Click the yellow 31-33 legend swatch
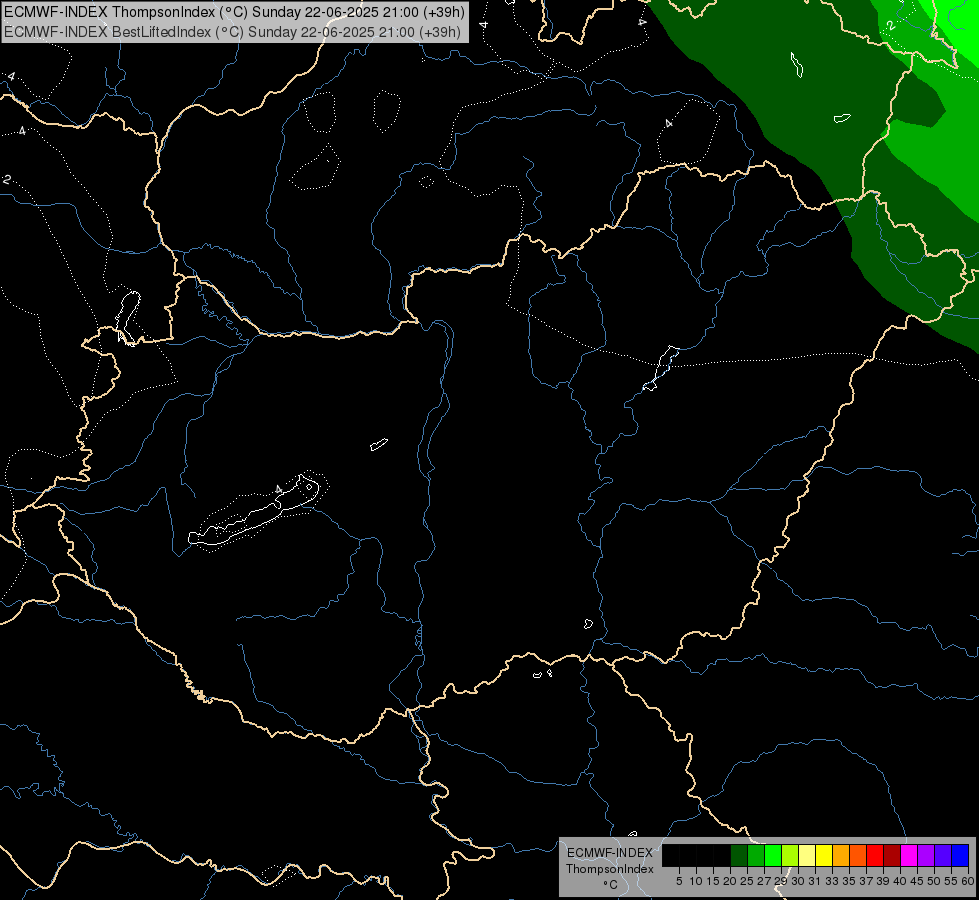The height and width of the screenshot is (900, 979). pos(824,855)
